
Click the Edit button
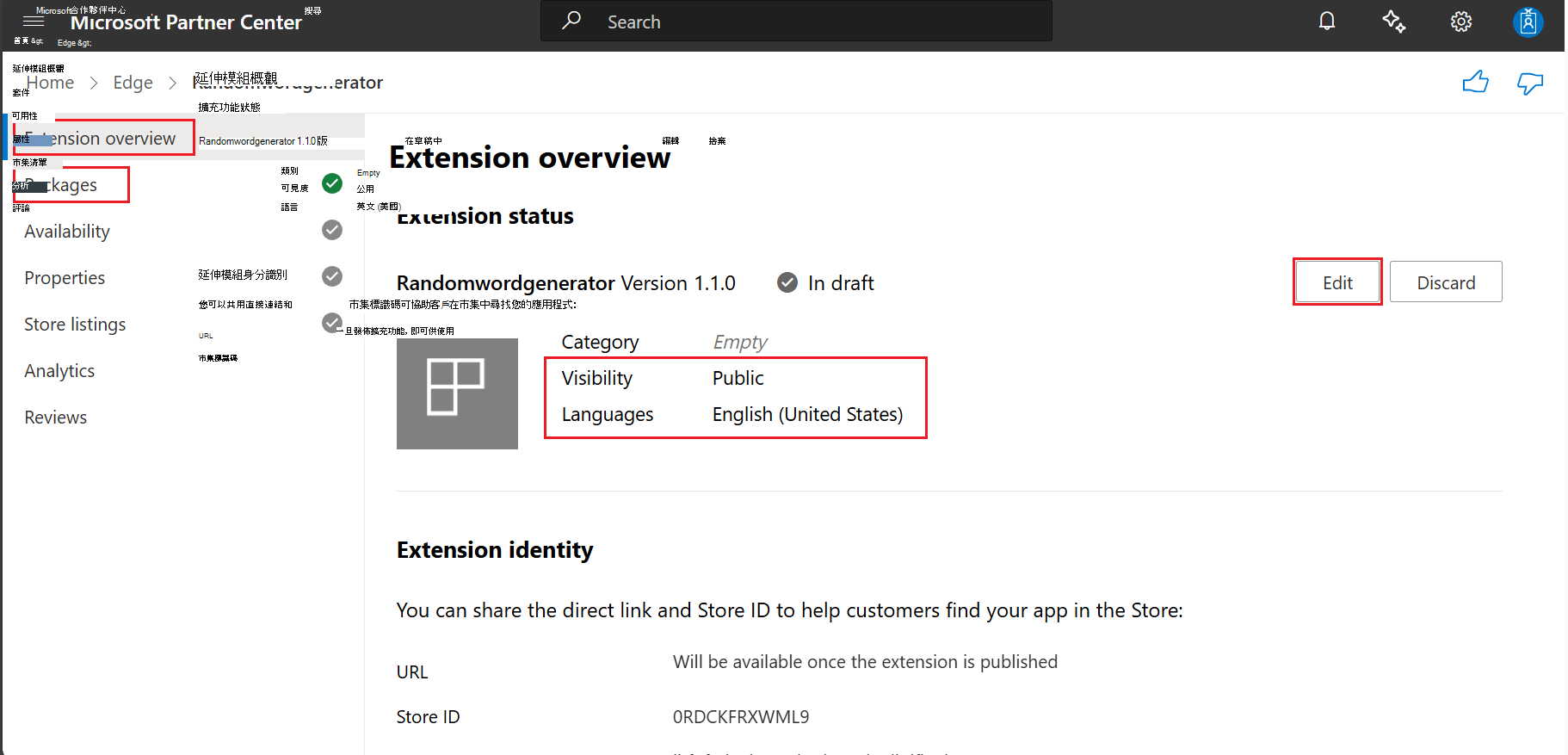click(x=1337, y=282)
